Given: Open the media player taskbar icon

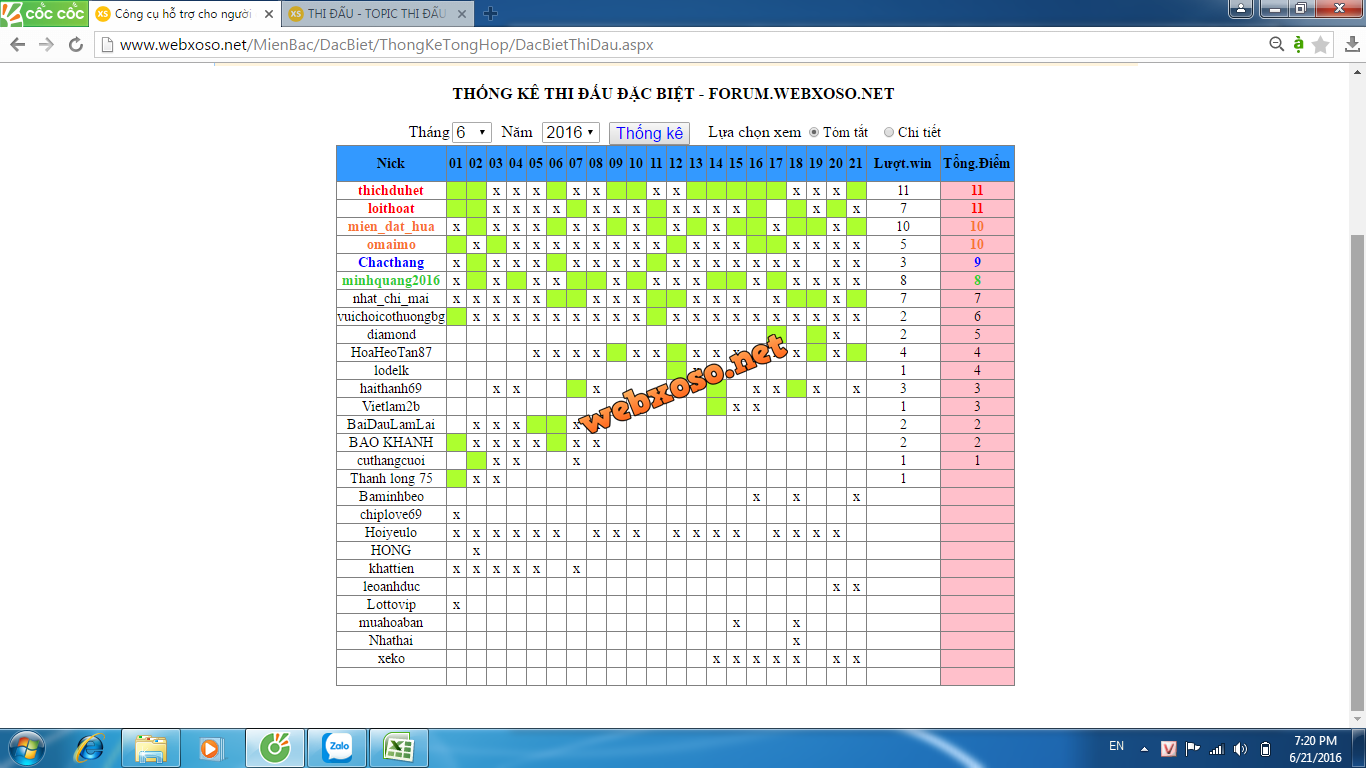Looking at the screenshot, I should point(211,748).
